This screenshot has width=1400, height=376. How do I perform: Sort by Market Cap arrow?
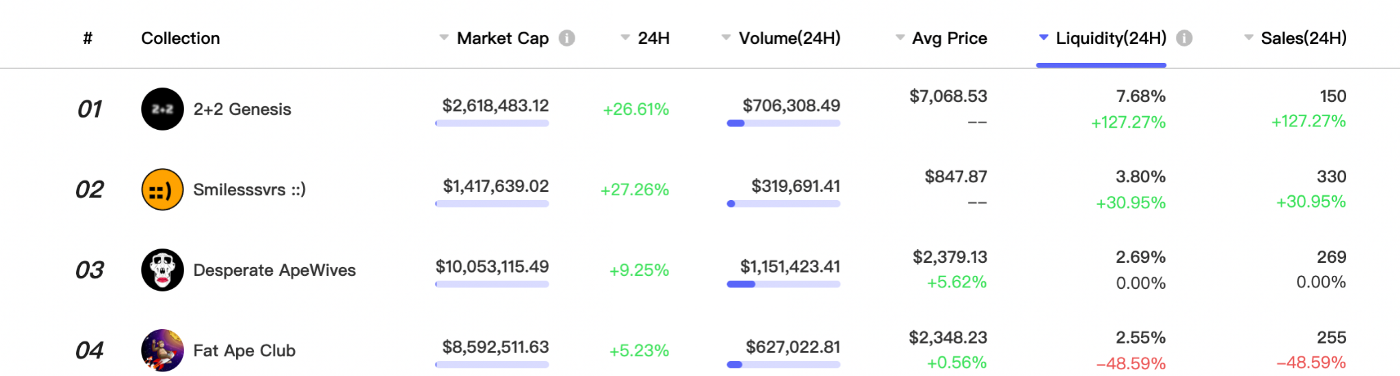pyautogui.click(x=444, y=39)
